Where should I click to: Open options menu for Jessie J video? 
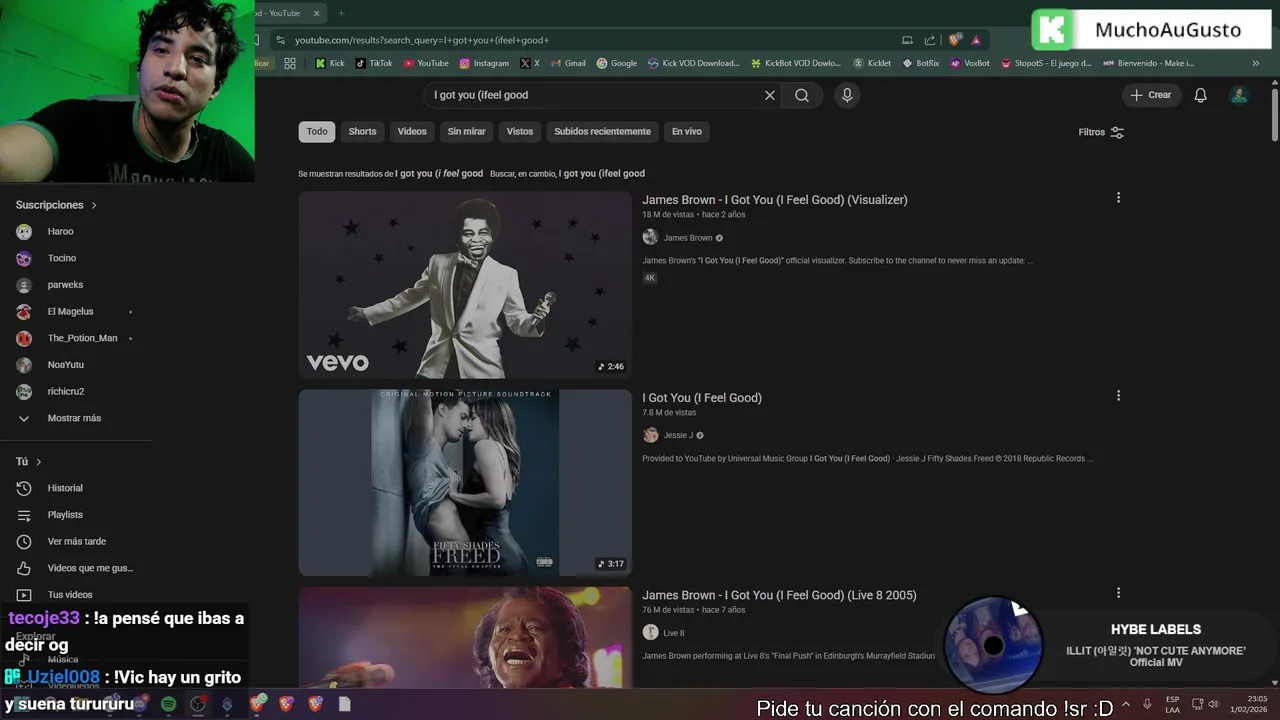point(1118,396)
